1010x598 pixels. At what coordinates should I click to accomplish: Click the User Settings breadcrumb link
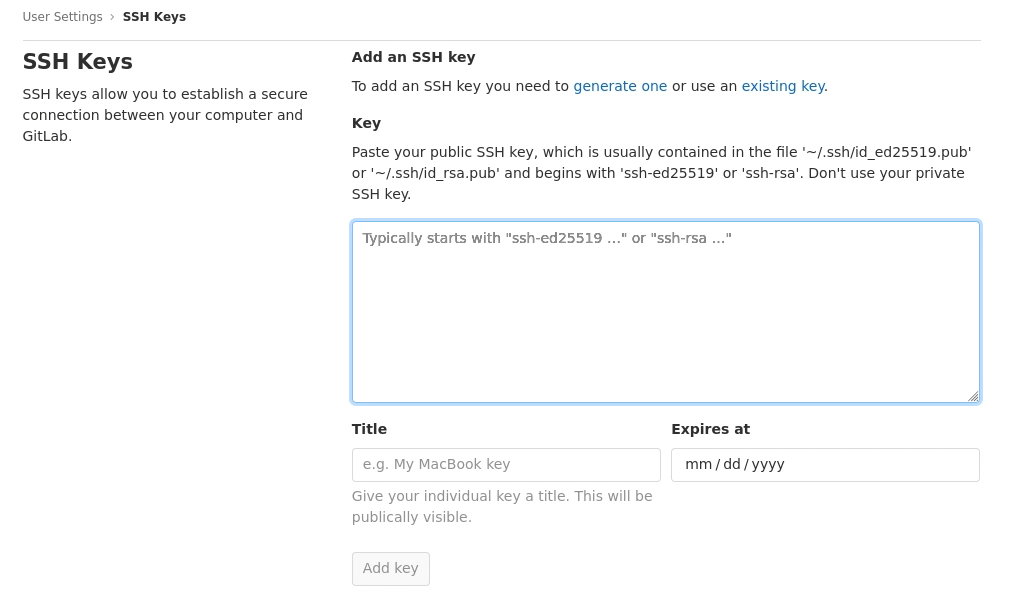coord(62,17)
